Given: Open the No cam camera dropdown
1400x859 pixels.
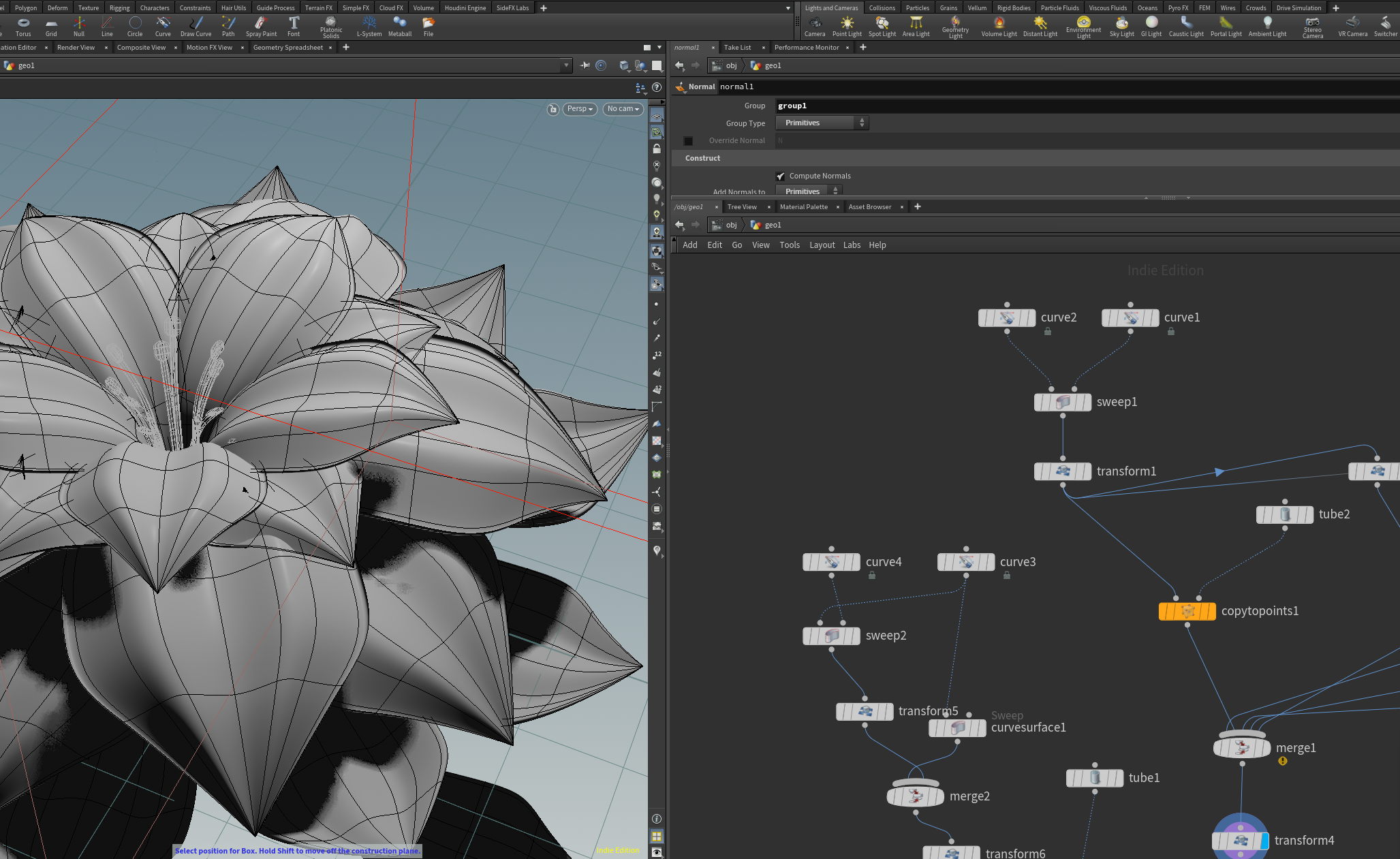Looking at the screenshot, I should point(623,109).
